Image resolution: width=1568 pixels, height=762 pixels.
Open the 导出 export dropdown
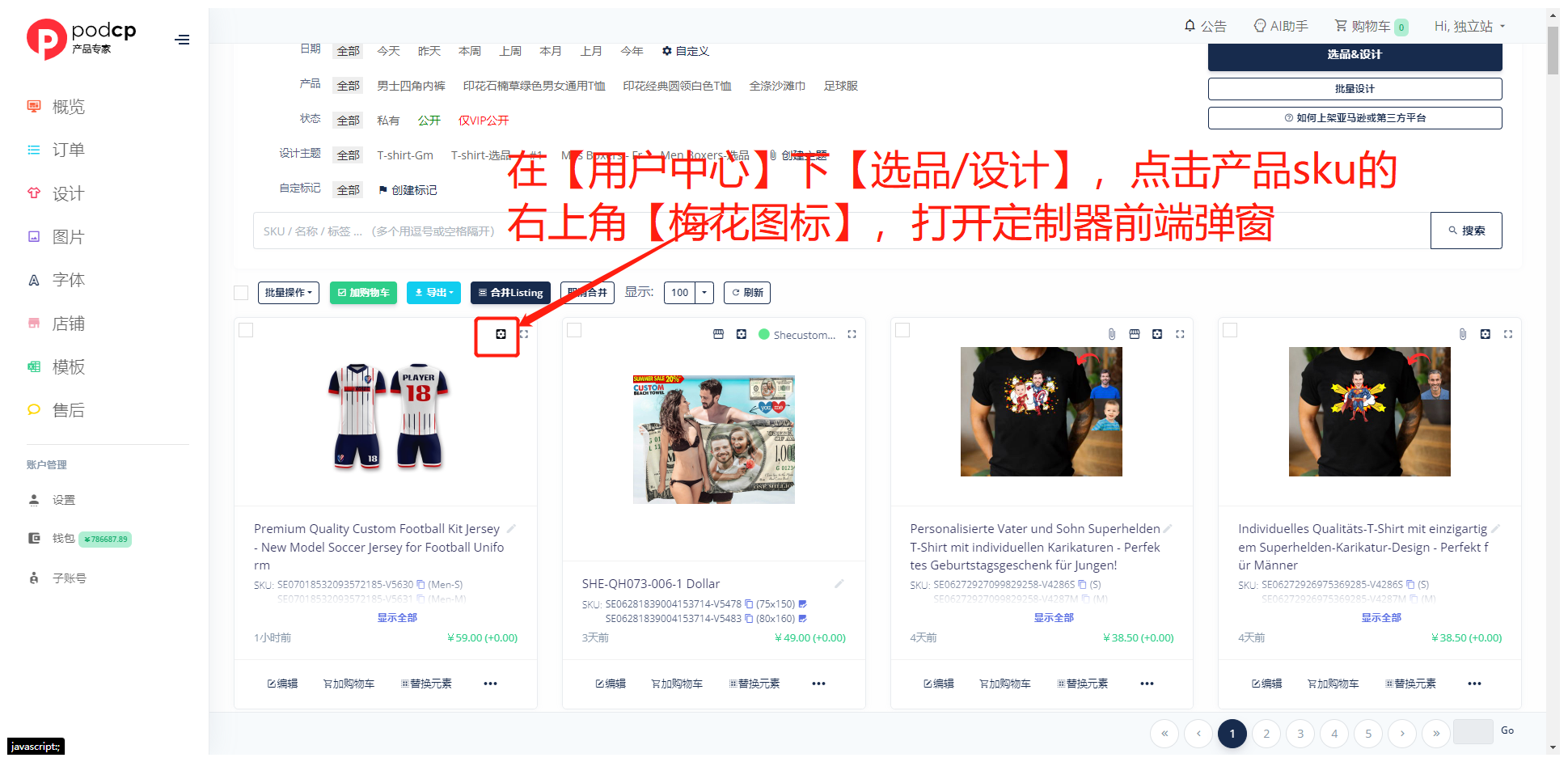pos(434,293)
